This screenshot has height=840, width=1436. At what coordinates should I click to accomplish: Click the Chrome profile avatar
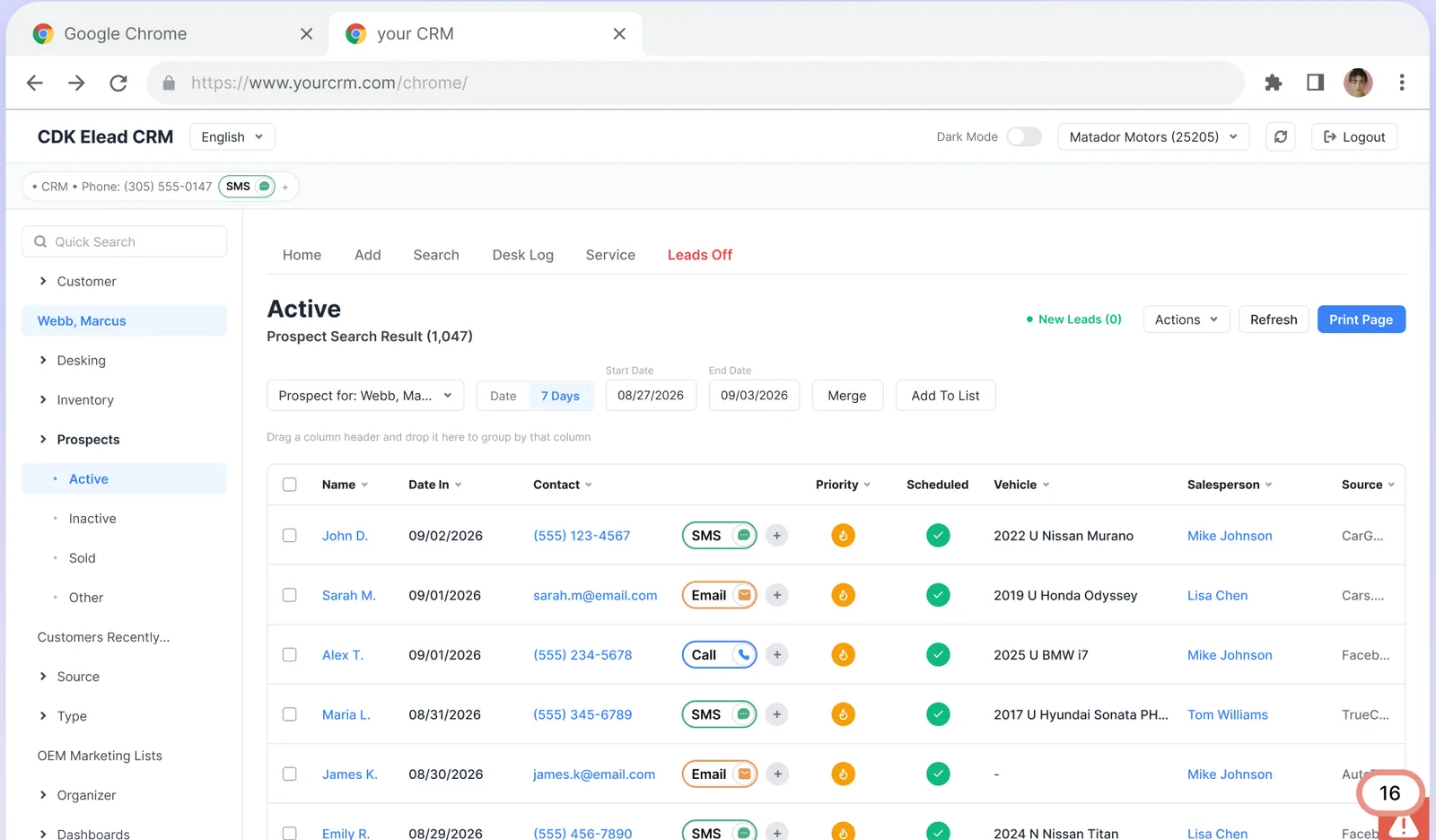point(1358,83)
